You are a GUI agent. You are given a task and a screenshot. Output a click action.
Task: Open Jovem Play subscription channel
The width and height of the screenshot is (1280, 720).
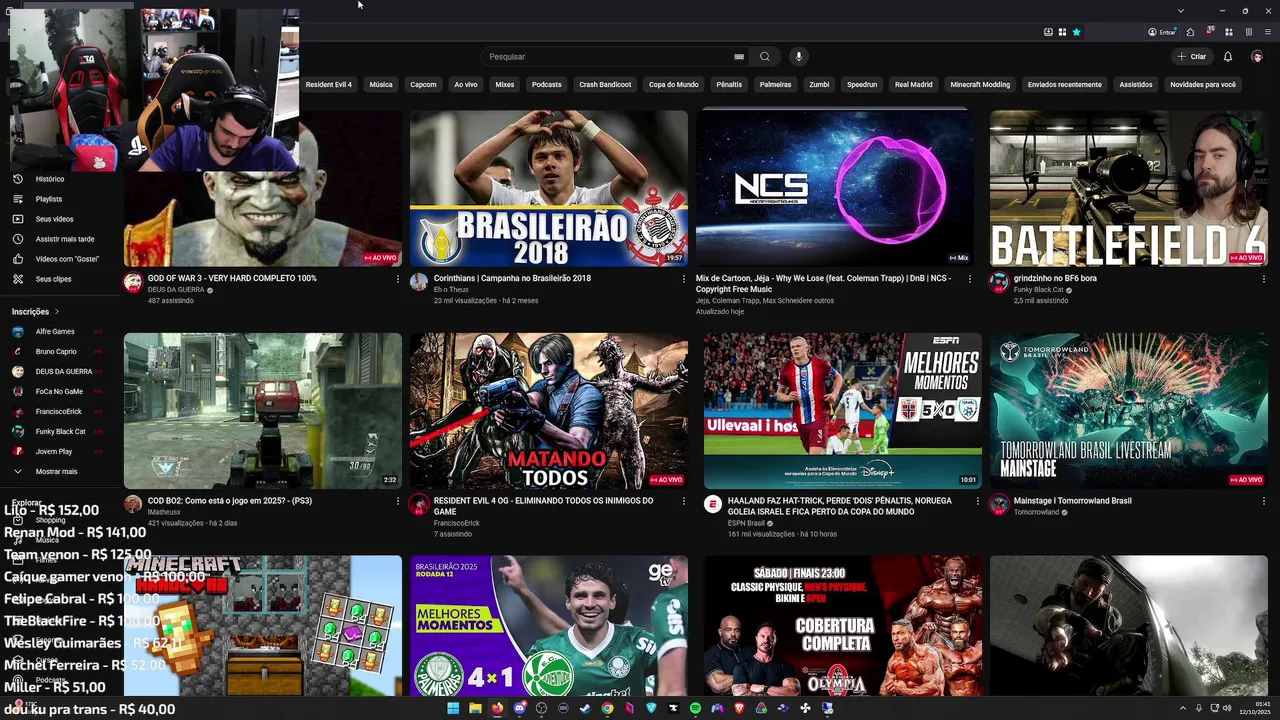[54, 451]
